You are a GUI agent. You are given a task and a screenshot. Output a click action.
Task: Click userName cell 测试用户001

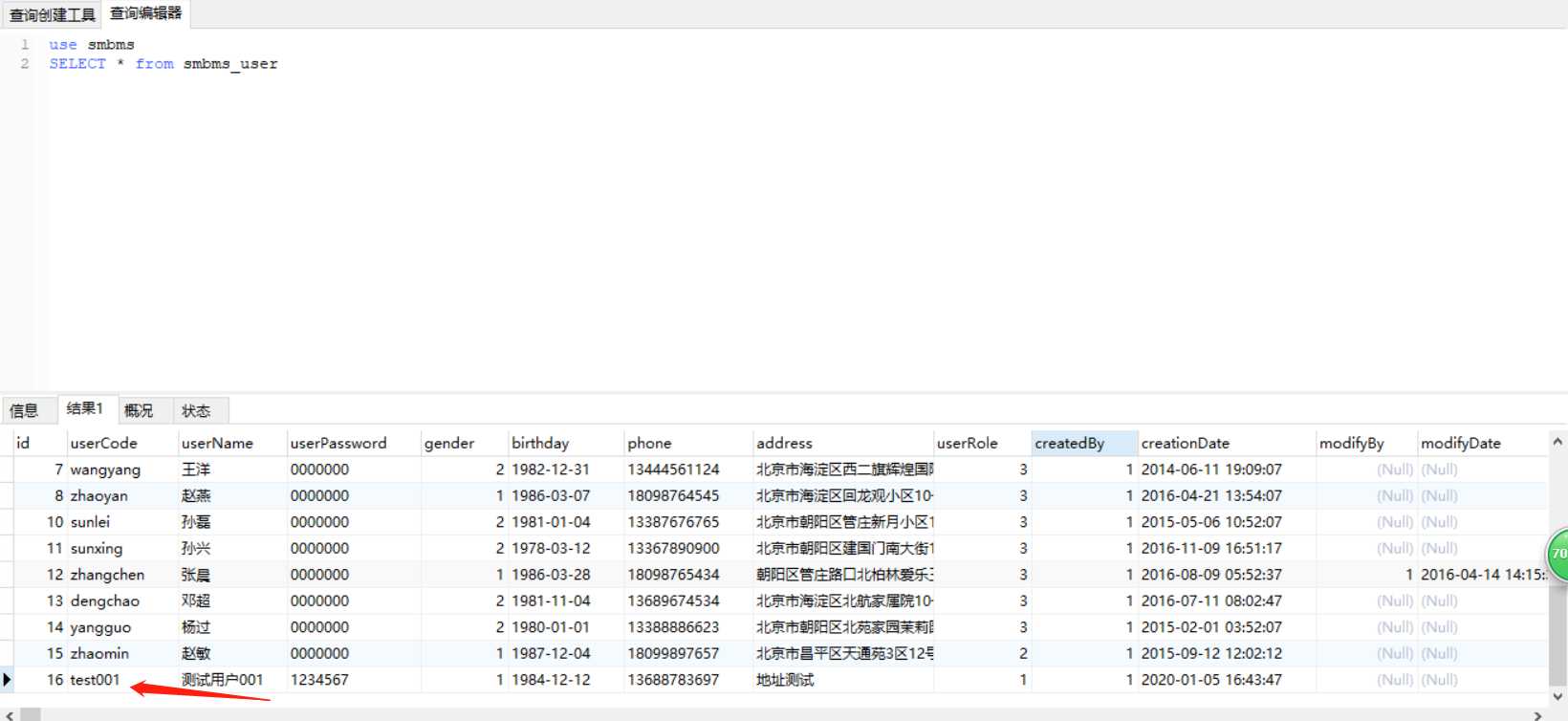click(x=232, y=680)
